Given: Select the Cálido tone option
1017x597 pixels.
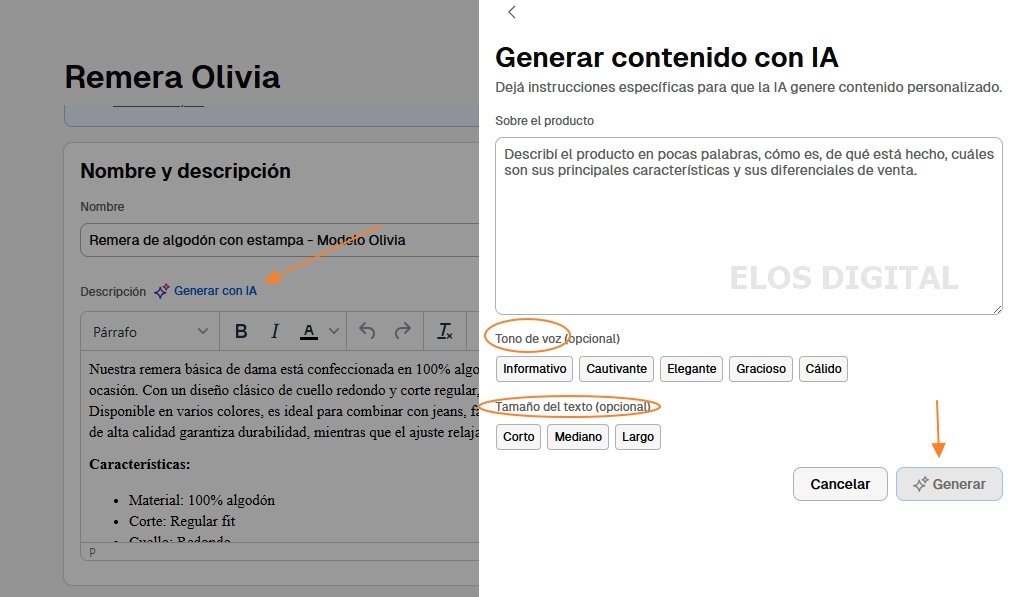Looking at the screenshot, I should tap(823, 369).
